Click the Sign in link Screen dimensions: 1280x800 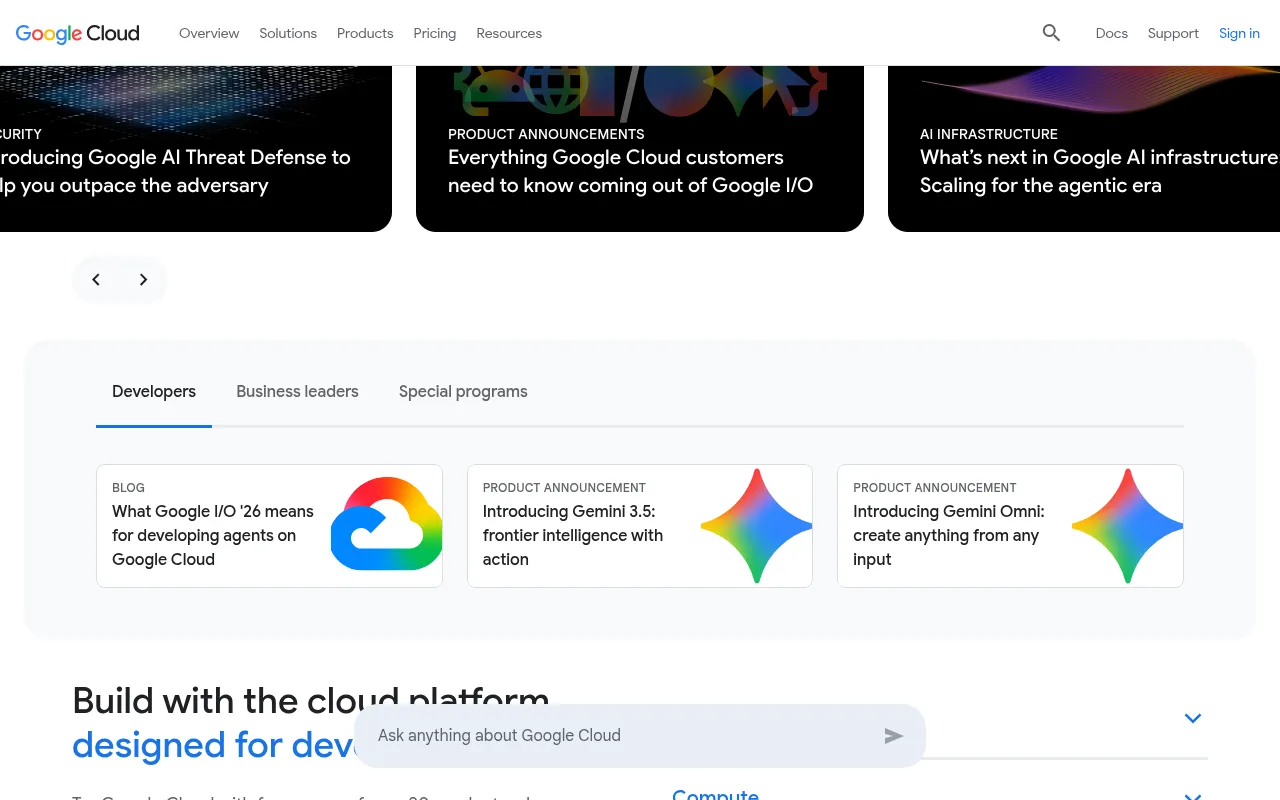click(1239, 33)
